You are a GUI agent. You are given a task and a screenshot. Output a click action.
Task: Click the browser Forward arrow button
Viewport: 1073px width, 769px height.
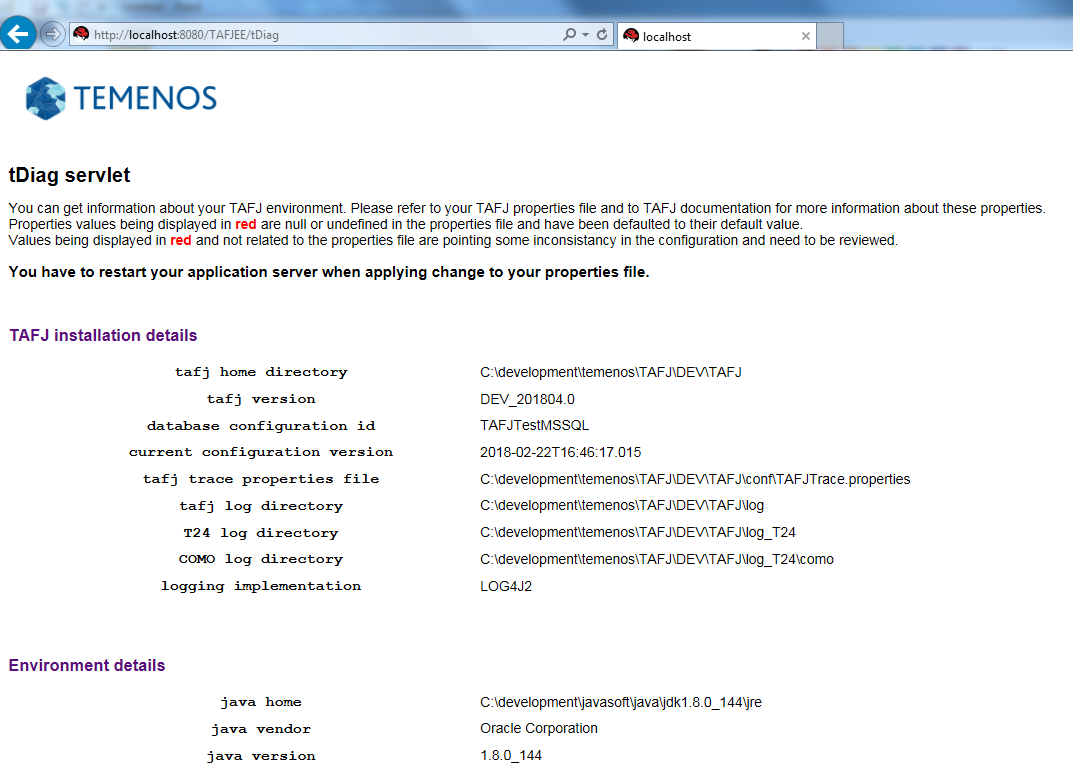click(x=52, y=34)
